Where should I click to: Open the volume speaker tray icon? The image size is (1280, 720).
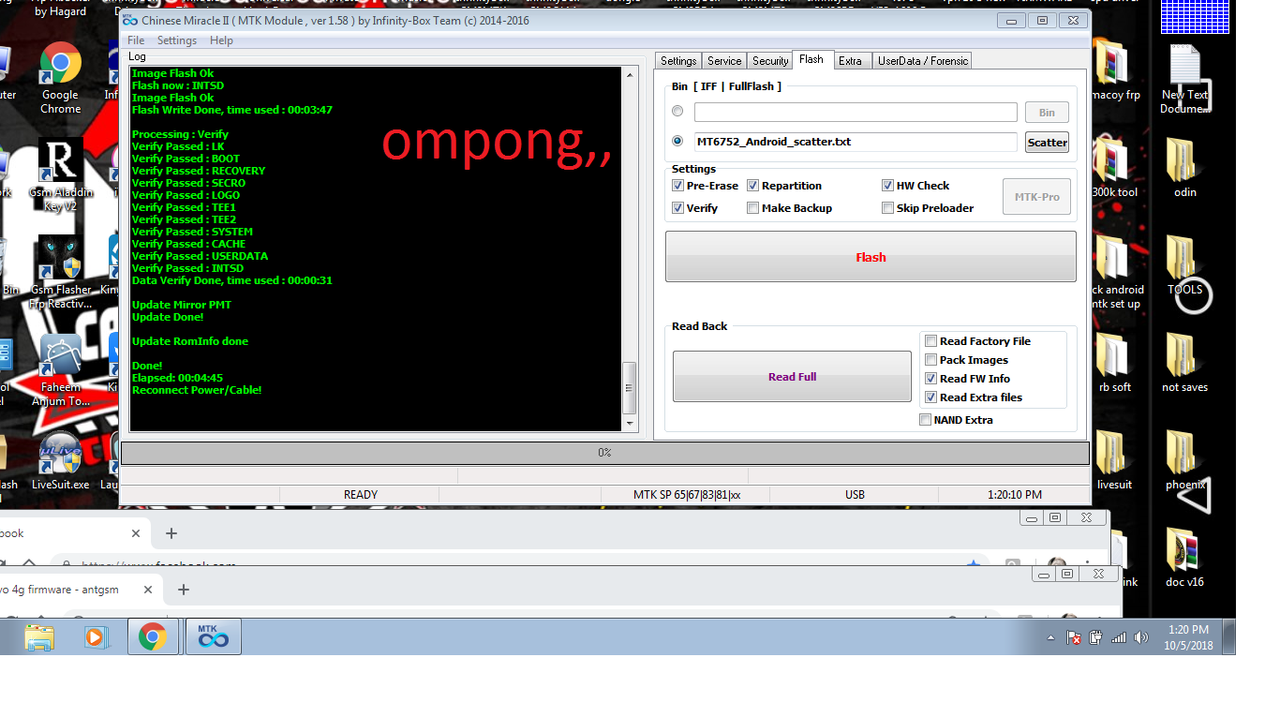point(1141,638)
